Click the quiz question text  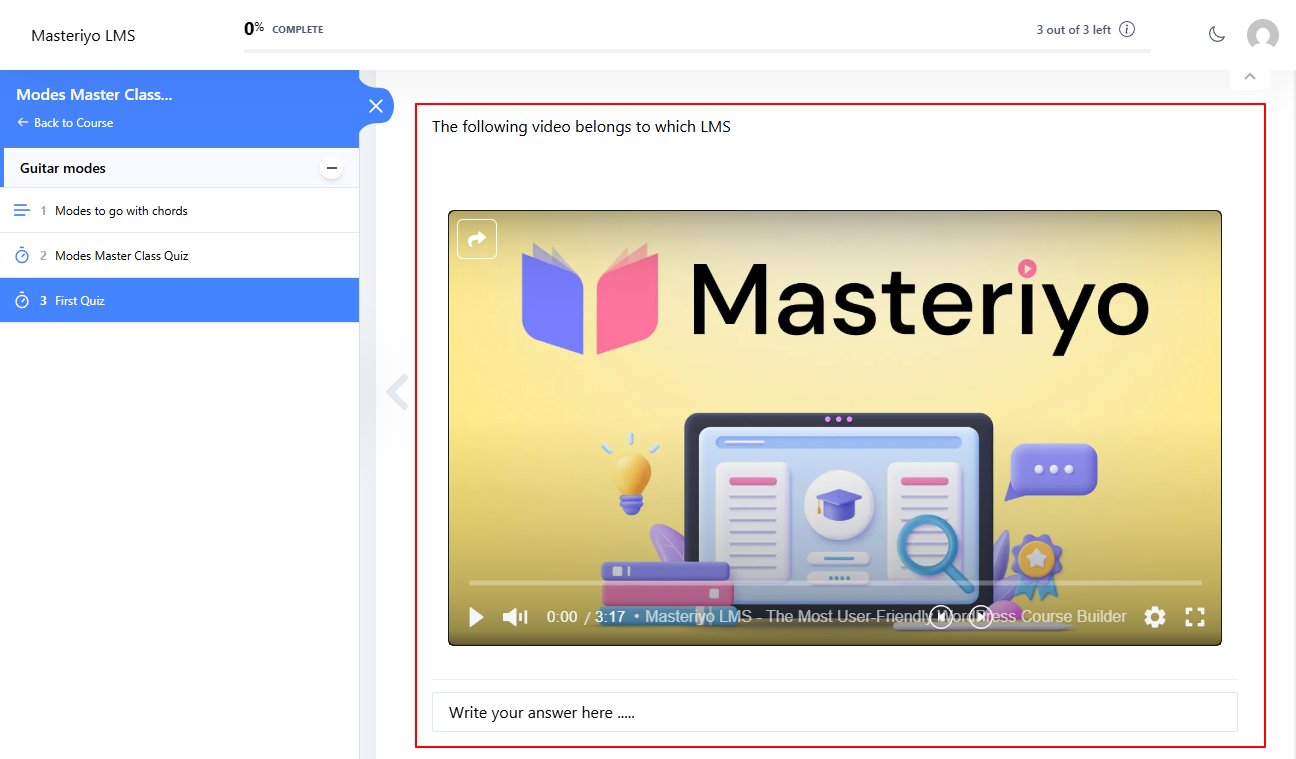click(x=581, y=127)
